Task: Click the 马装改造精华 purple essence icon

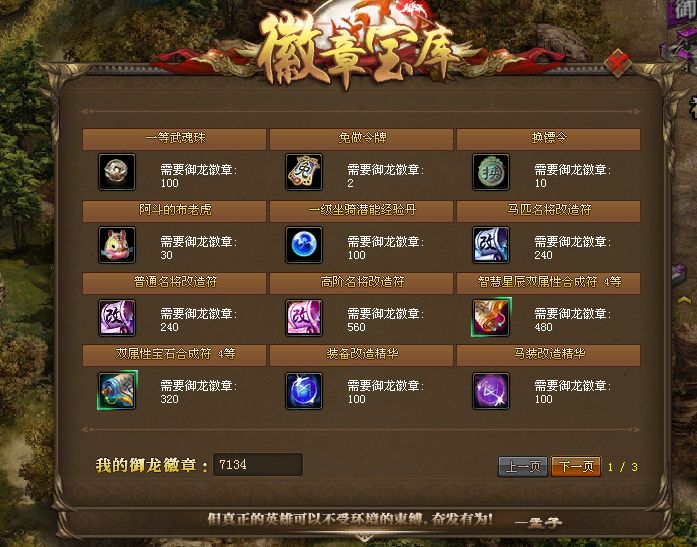Action: click(491, 391)
